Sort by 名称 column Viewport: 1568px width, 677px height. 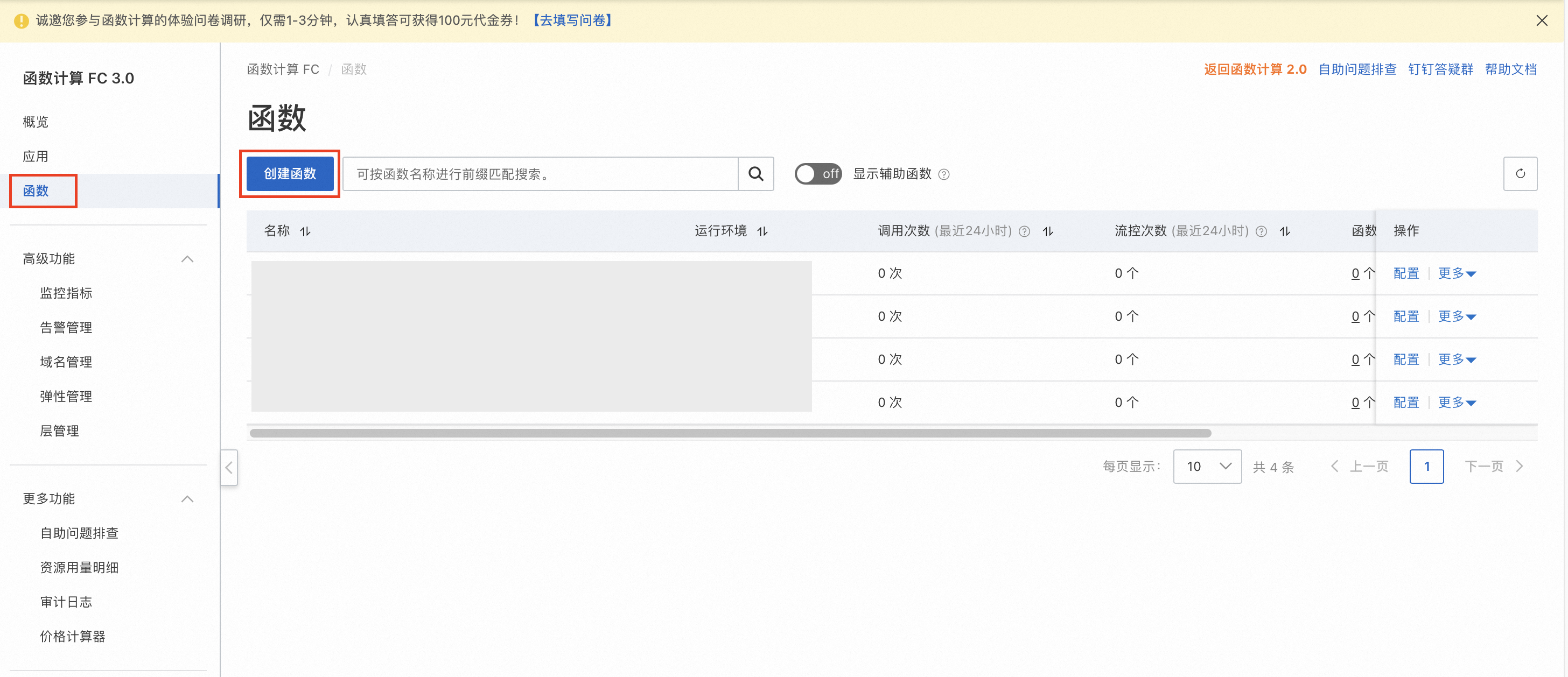[x=305, y=231]
